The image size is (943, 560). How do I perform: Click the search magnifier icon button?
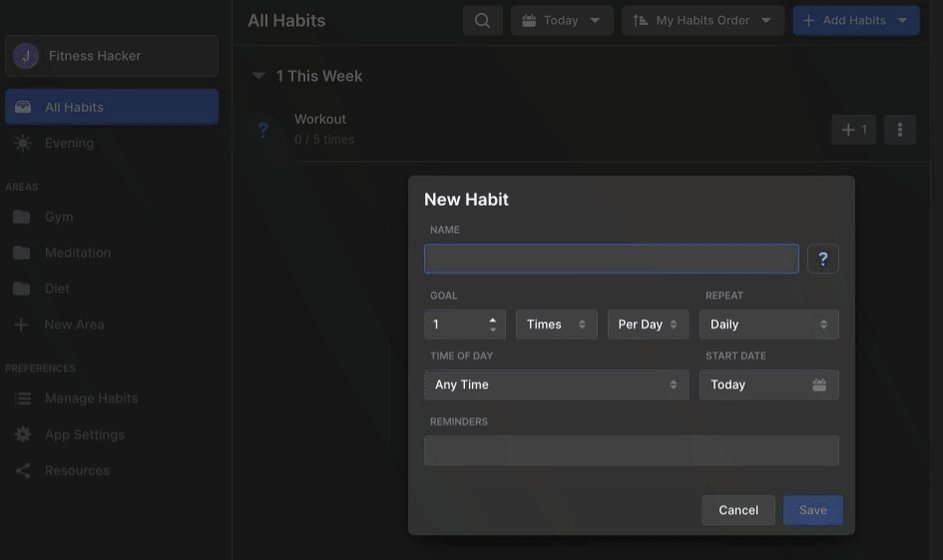pos(482,20)
